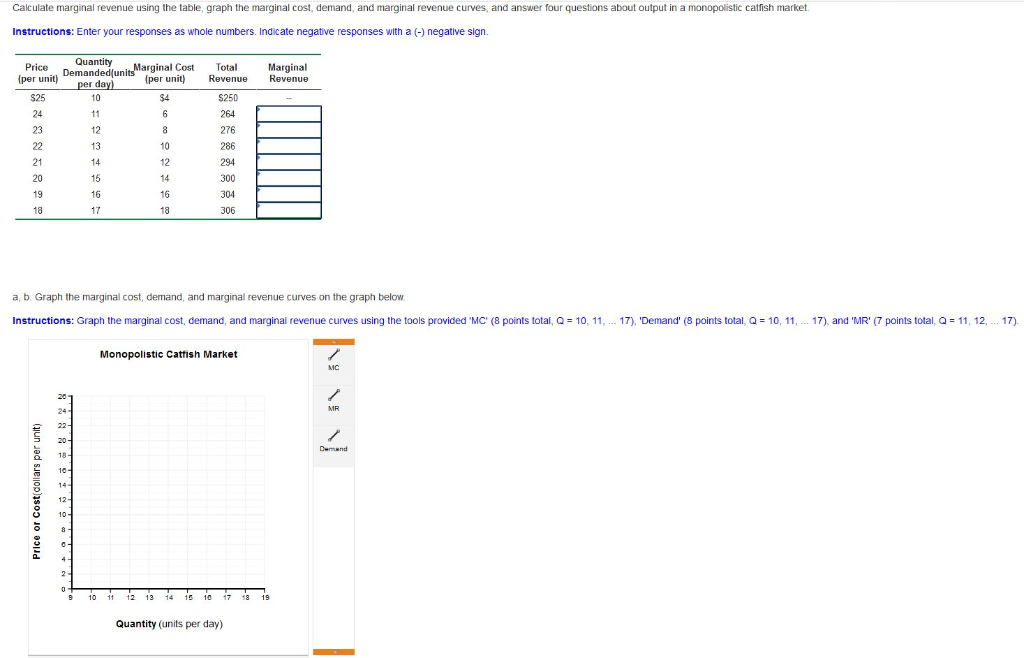Click the orange arrow below the tool palette

(335, 650)
